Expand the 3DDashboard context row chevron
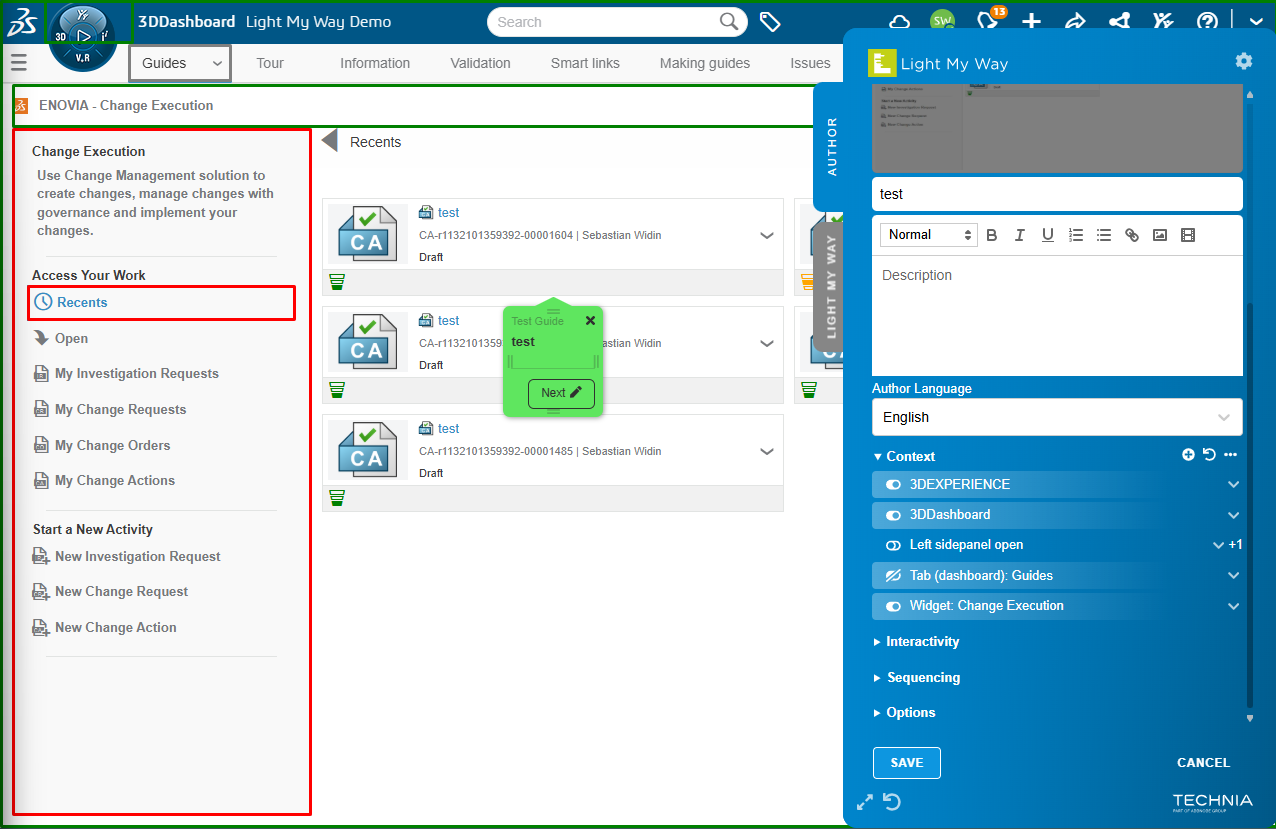The width and height of the screenshot is (1276, 829). pyautogui.click(x=1233, y=515)
